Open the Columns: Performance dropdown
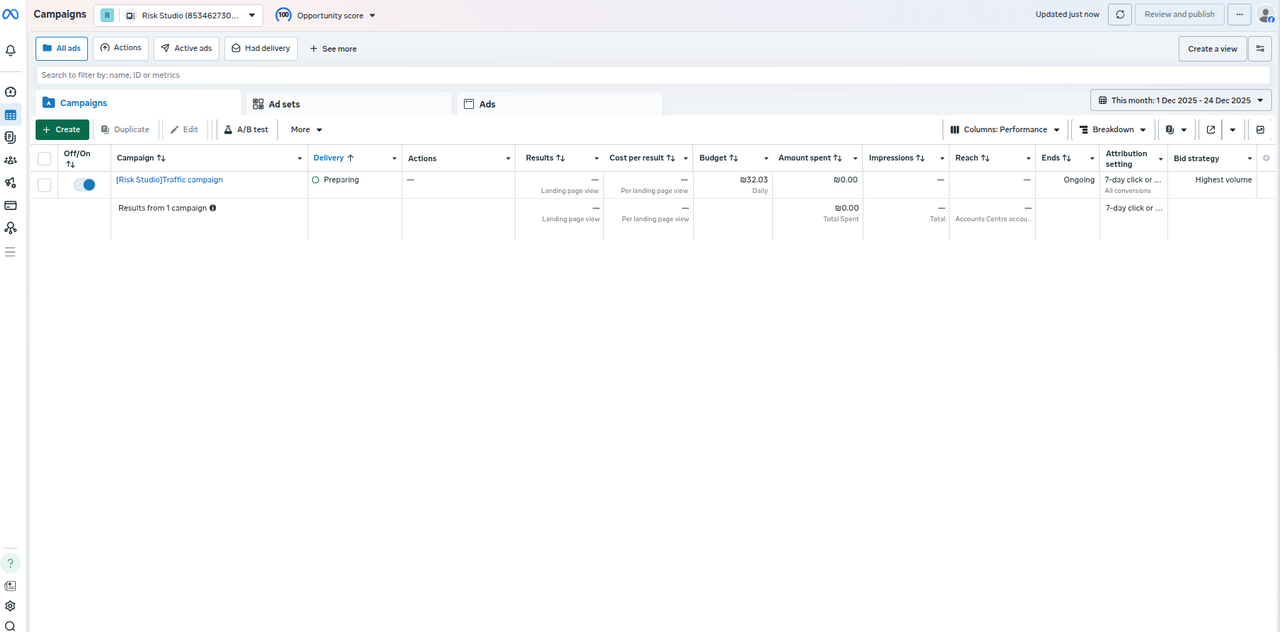This screenshot has width=1280, height=632. coord(1005,130)
